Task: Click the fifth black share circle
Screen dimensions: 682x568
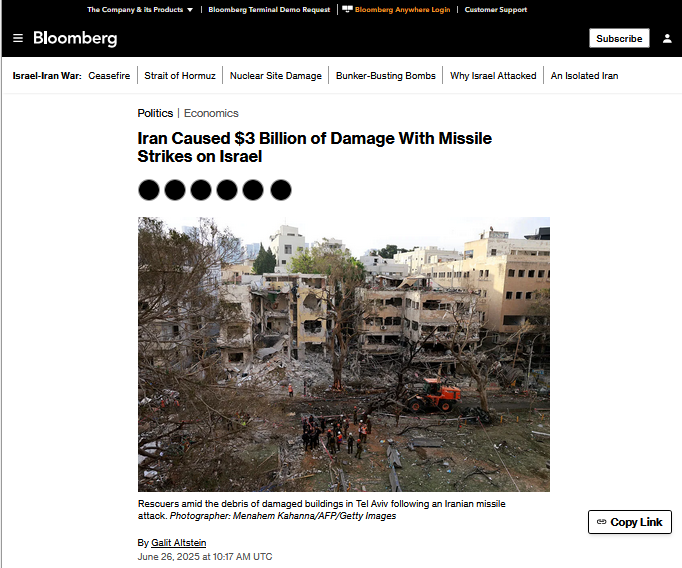Action: click(x=253, y=190)
